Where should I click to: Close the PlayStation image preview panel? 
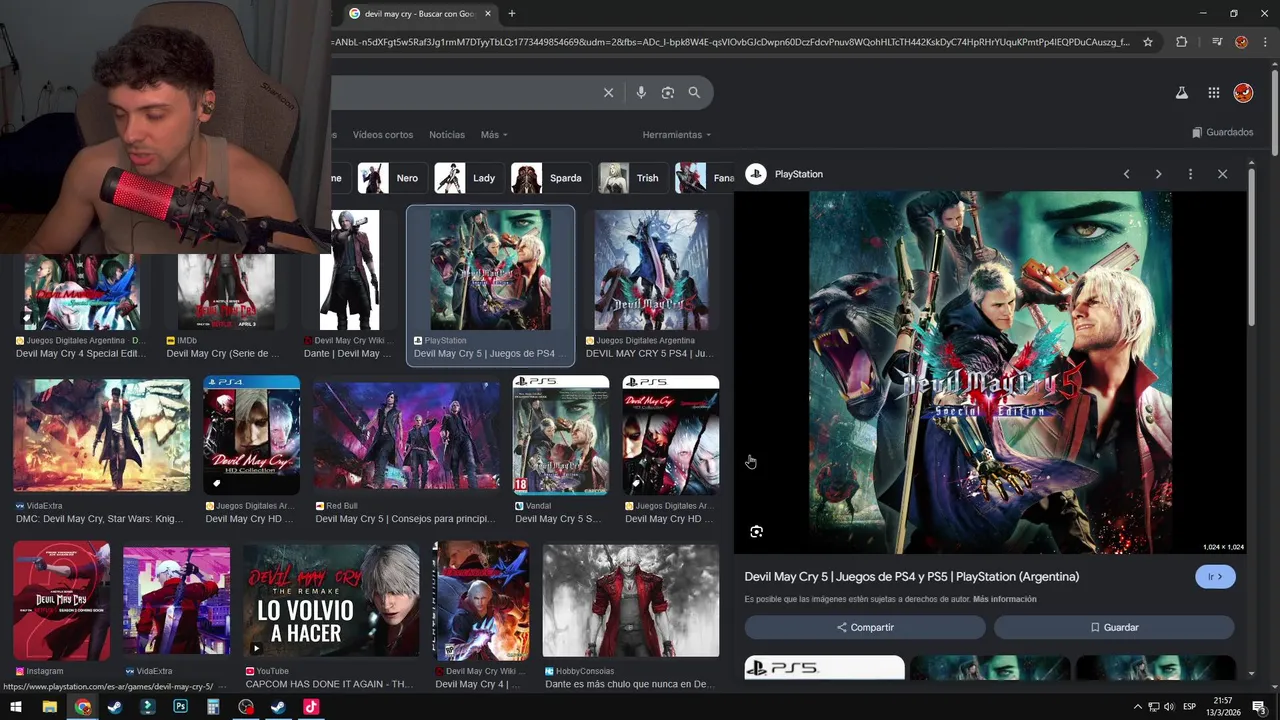[x=1222, y=174]
